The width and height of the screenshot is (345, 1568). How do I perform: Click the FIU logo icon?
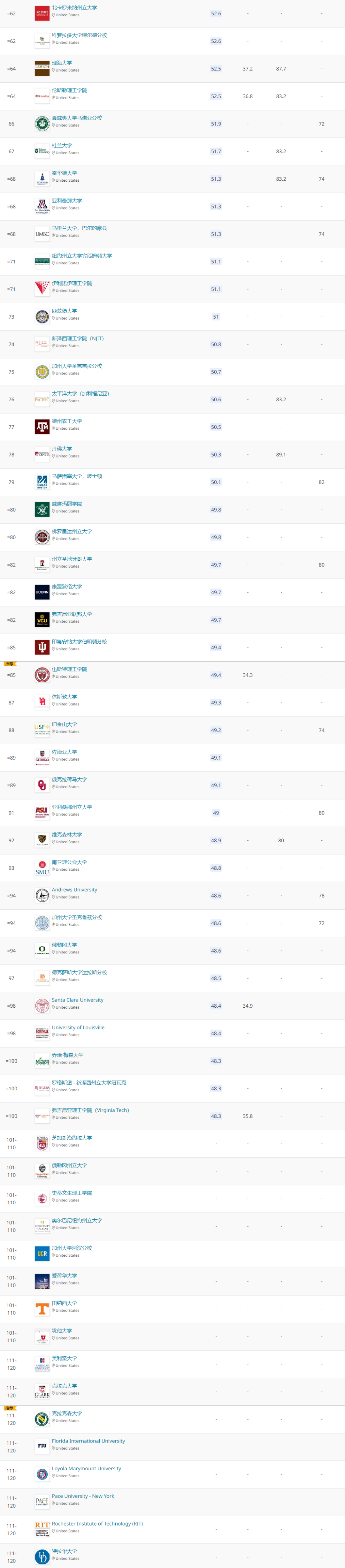point(42,1446)
